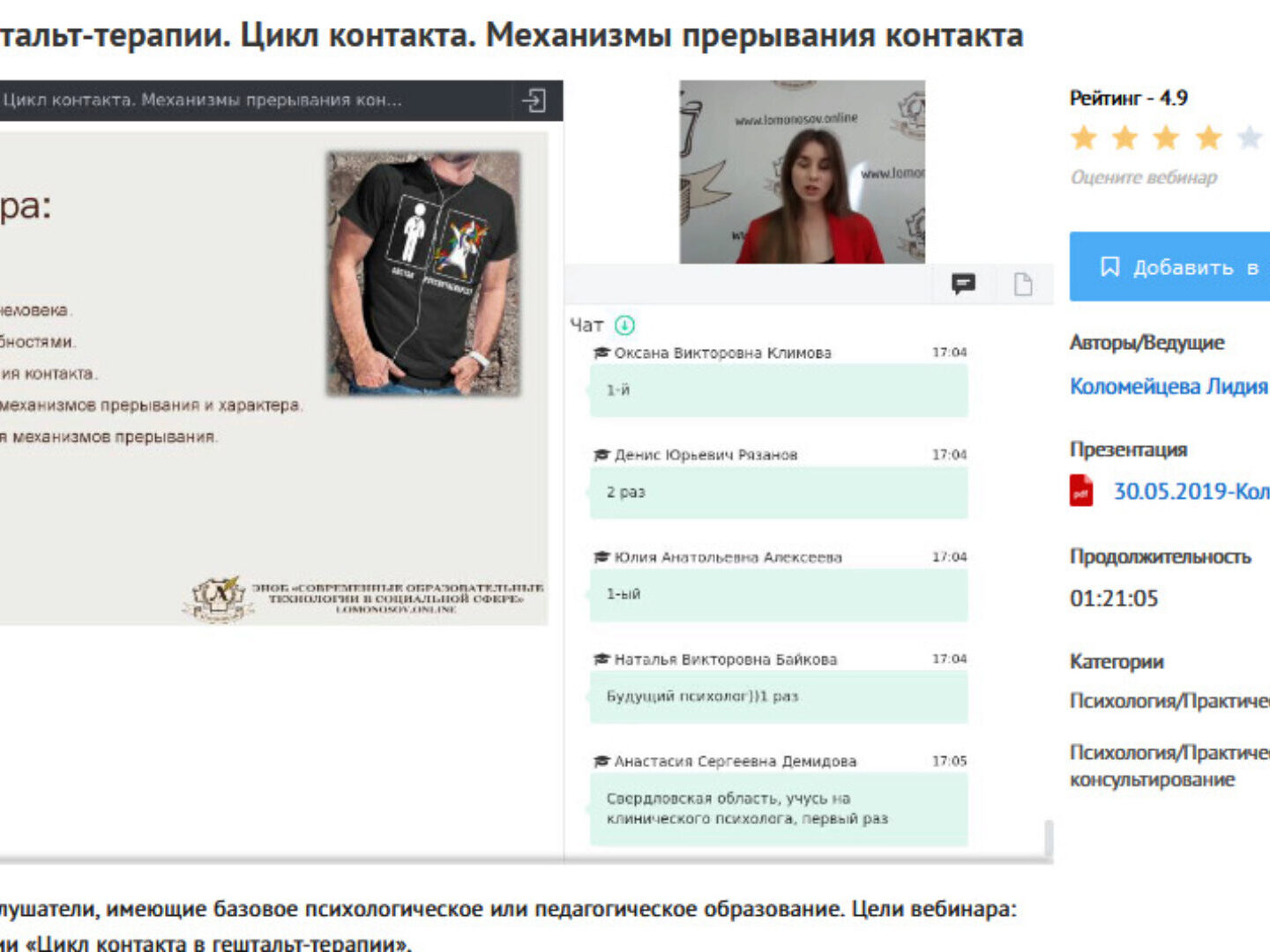Download presentation 30.05.2019 PDF link
This screenshot has height=952, width=1270.
point(1191,491)
